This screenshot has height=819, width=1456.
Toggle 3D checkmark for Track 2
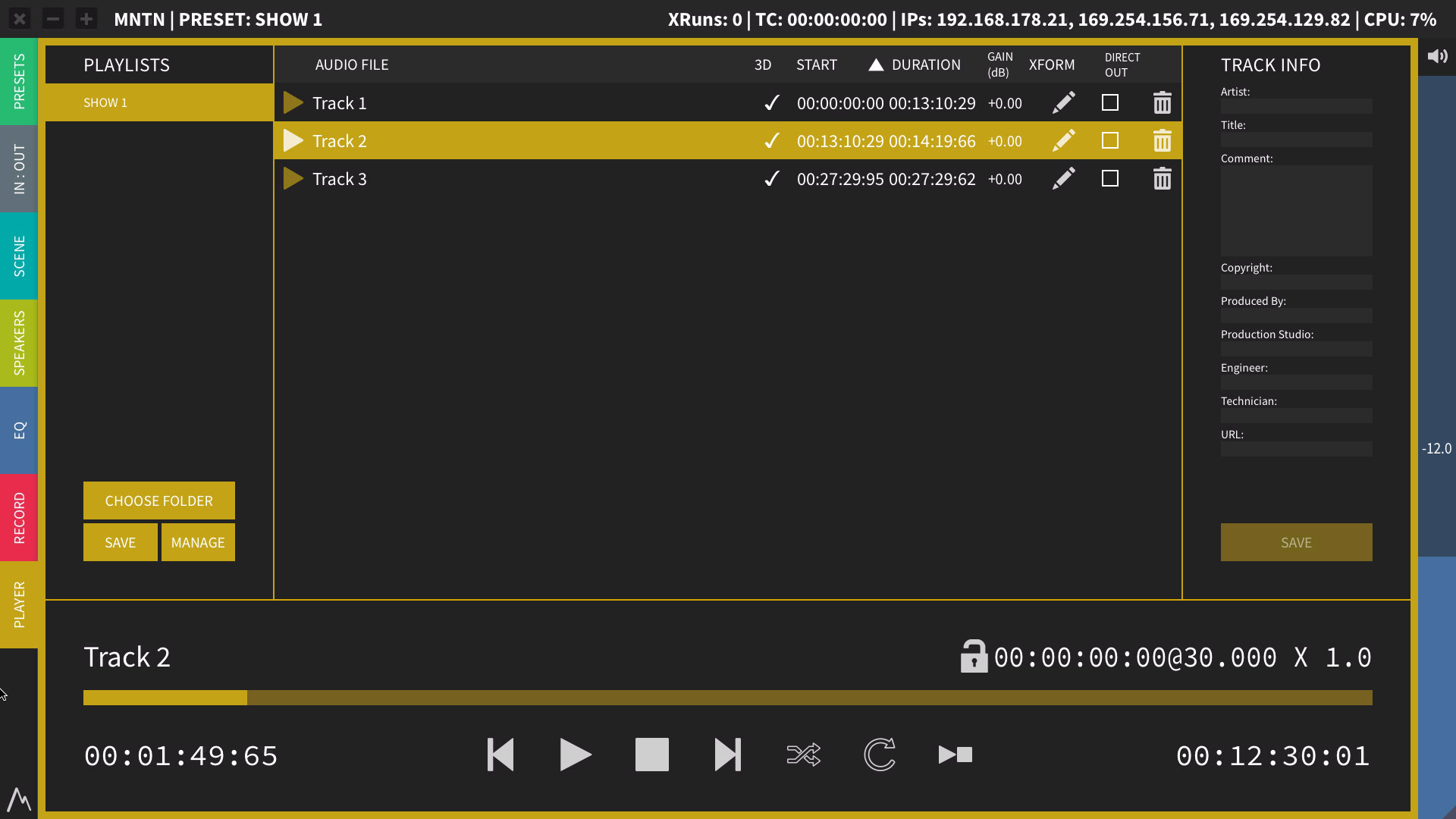point(771,140)
